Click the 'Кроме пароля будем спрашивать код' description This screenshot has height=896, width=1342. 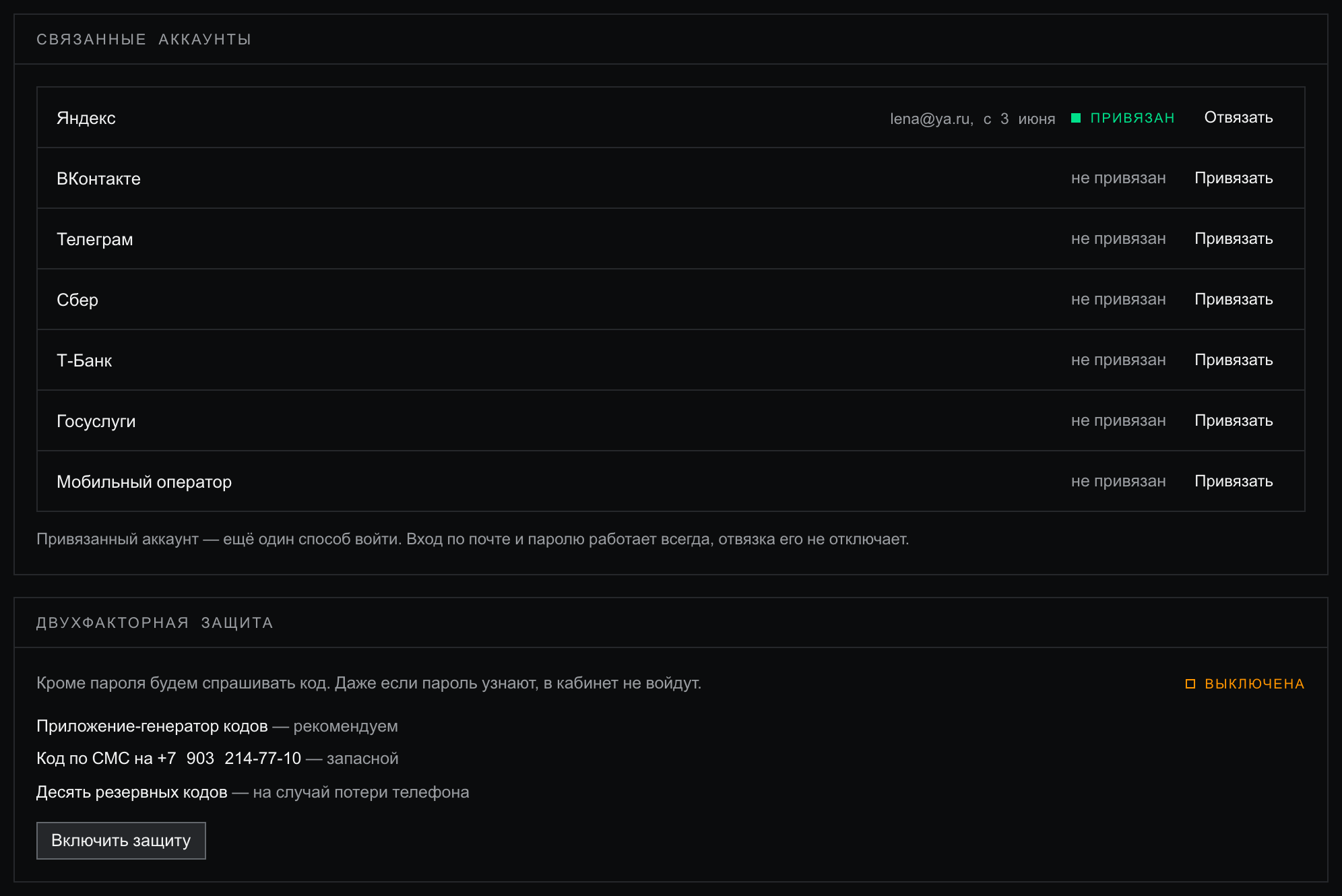pos(369,683)
